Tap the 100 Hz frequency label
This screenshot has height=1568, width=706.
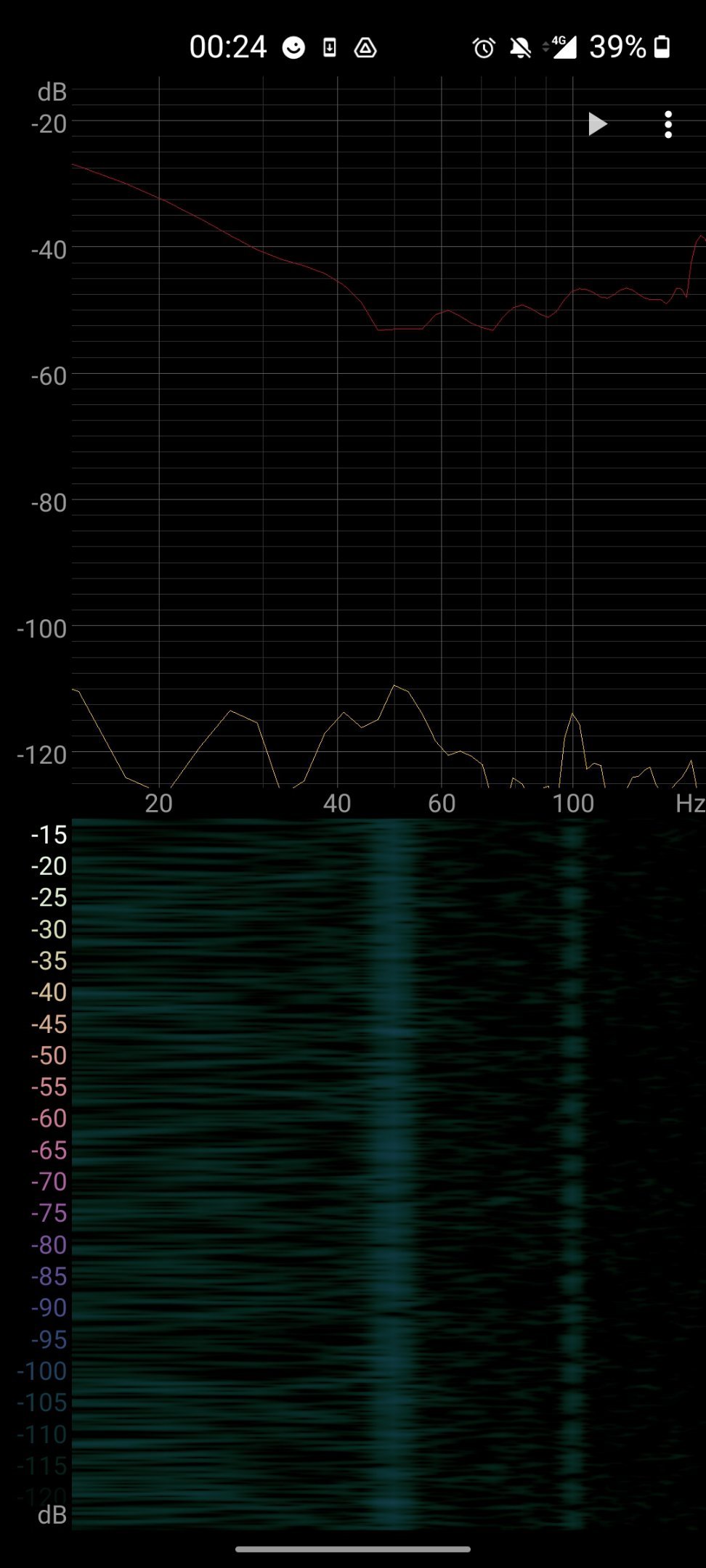573,804
